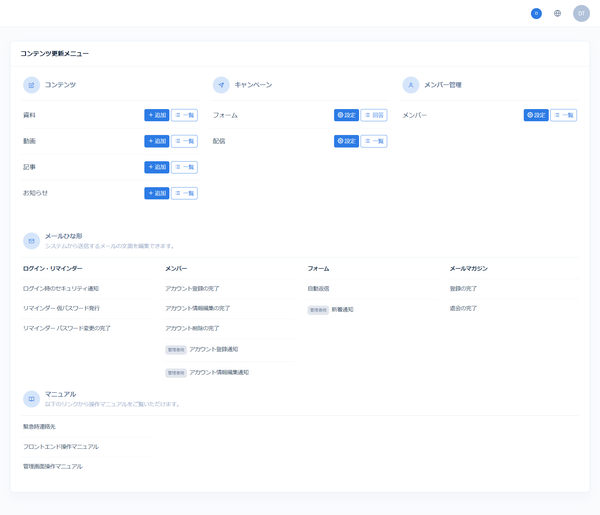600x515 pixels.
Task: Open 管理画面操作マニュアル link
Action: (x=53, y=466)
